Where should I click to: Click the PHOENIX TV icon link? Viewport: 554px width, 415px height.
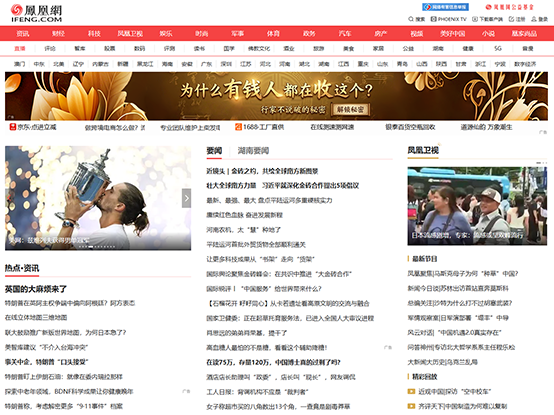click(434, 19)
